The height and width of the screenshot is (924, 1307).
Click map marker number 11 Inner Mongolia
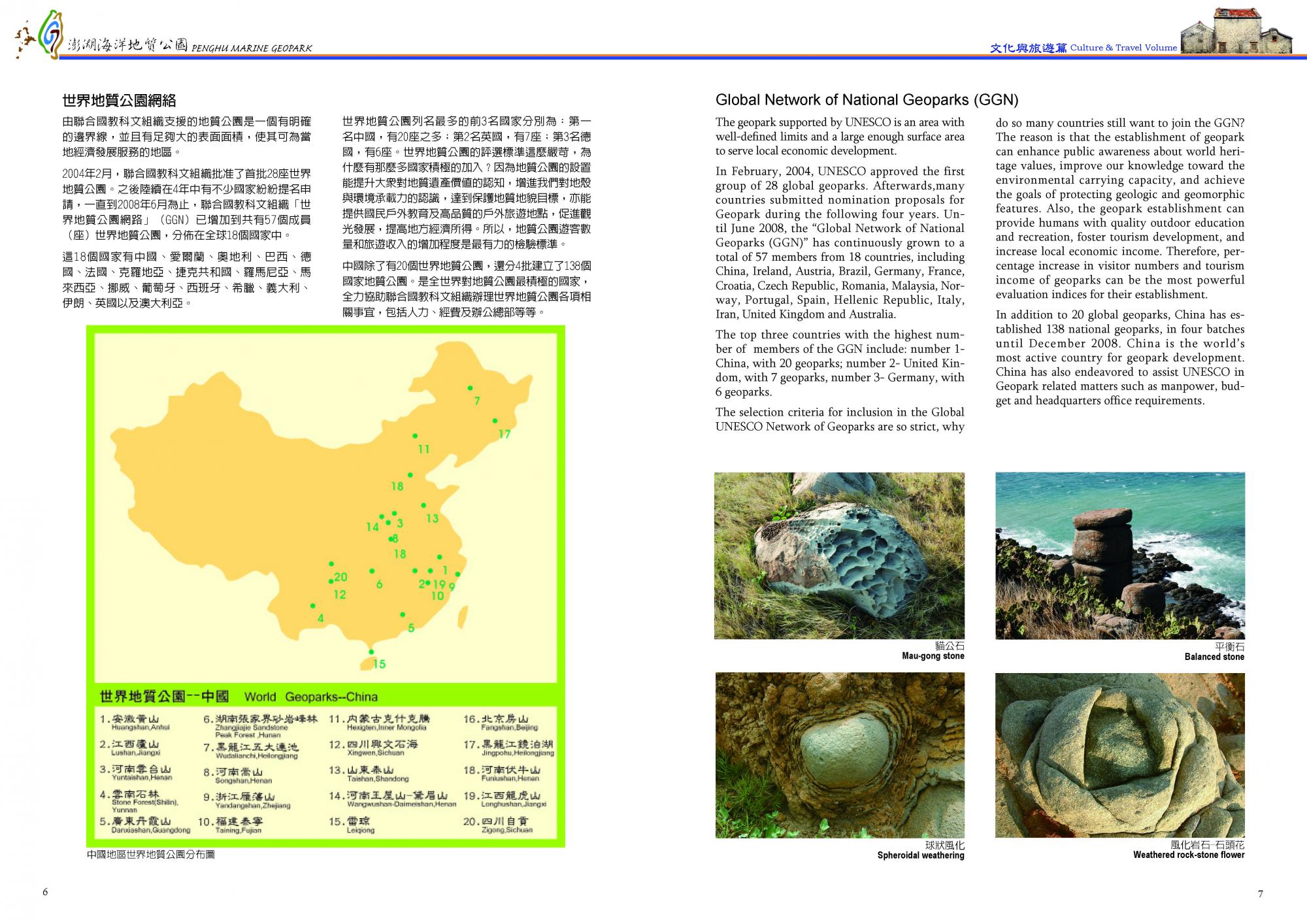pyautogui.click(x=415, y=436)
